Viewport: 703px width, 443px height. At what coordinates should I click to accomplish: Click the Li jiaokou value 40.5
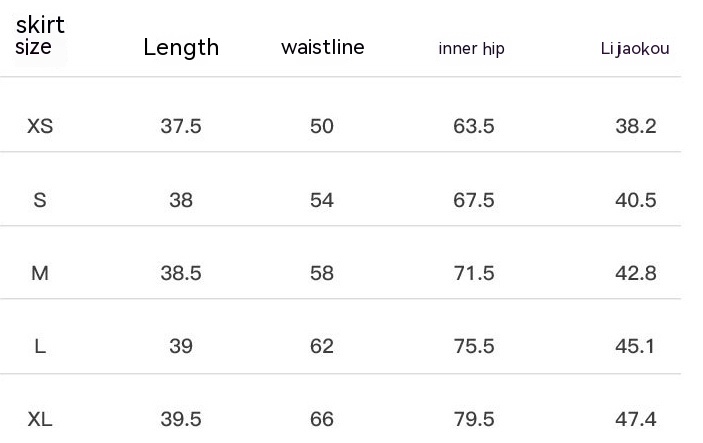tap(635, 200)
